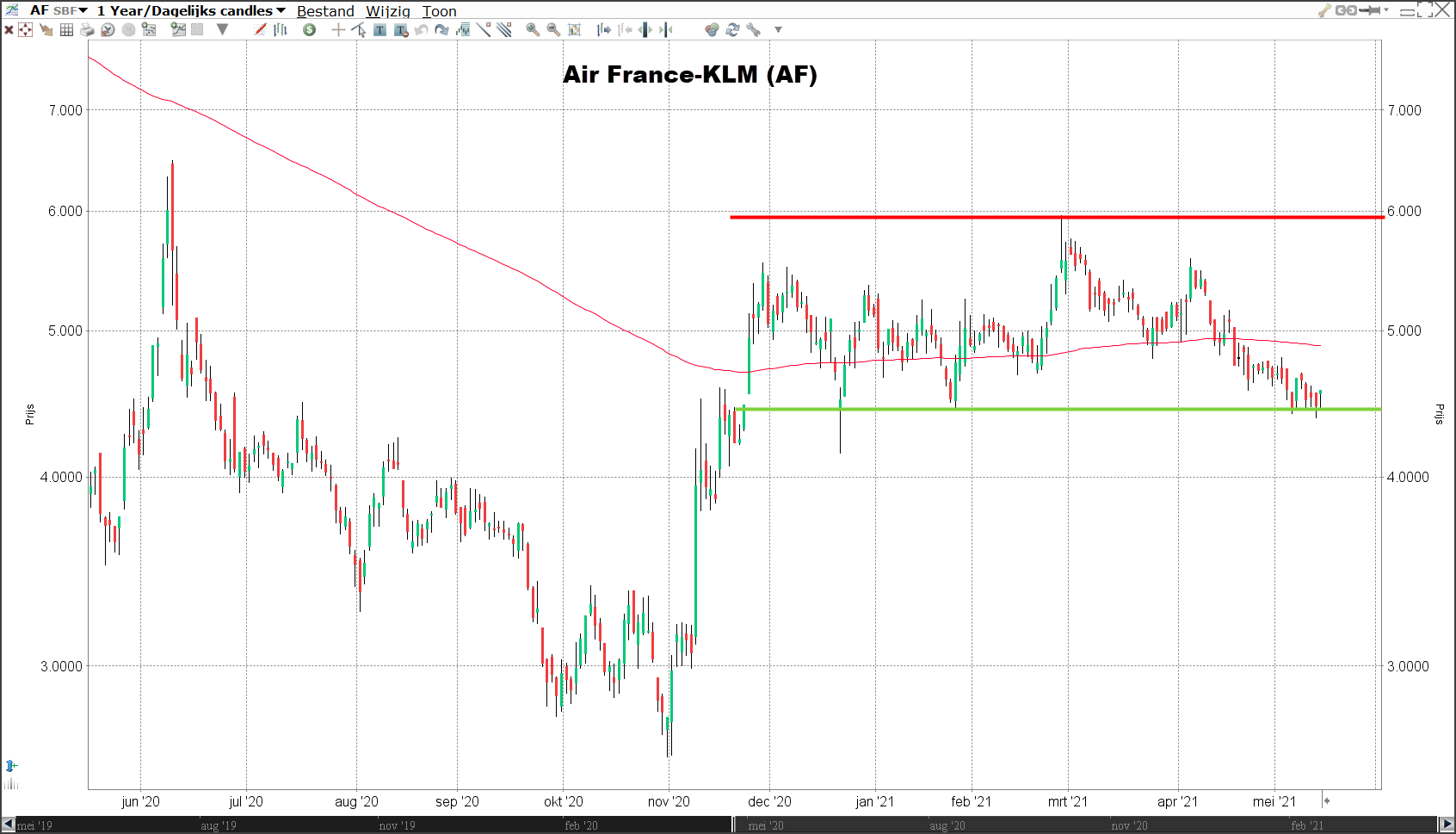Image resolution: width=1456 pixels, height=834 pixels.
Task: Expand the toolbar overflow triangle after wrench
Action: [x=778, y=30]
